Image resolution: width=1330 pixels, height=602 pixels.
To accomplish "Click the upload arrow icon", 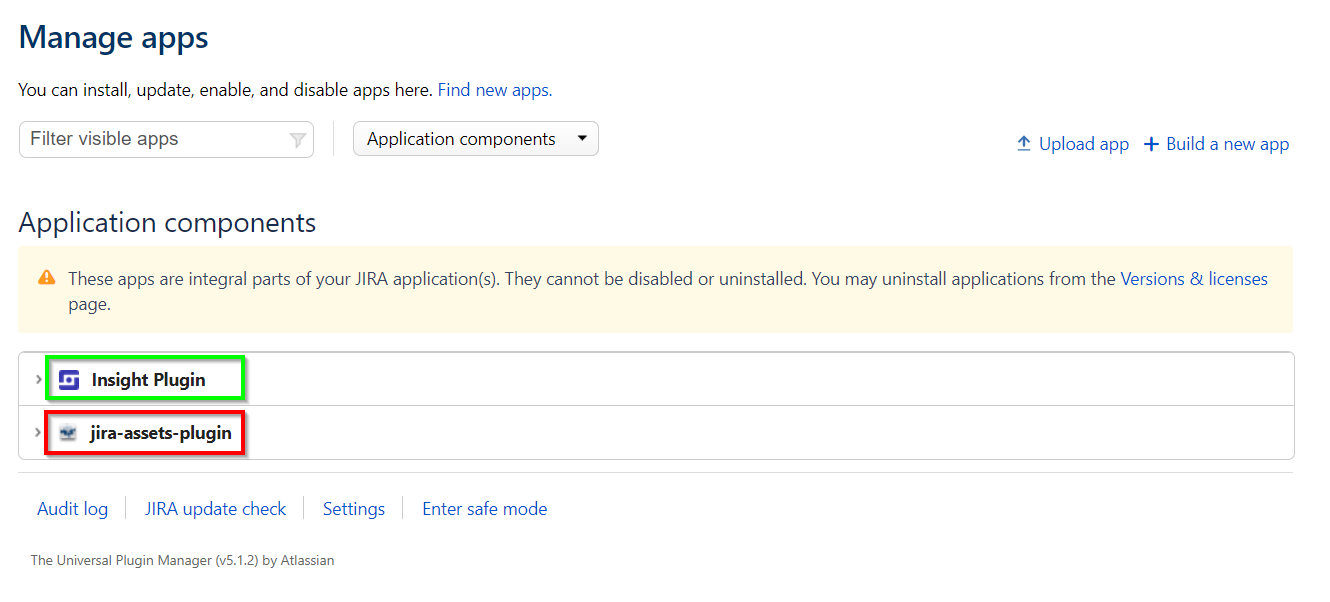I will click(x=1023, y=144).
